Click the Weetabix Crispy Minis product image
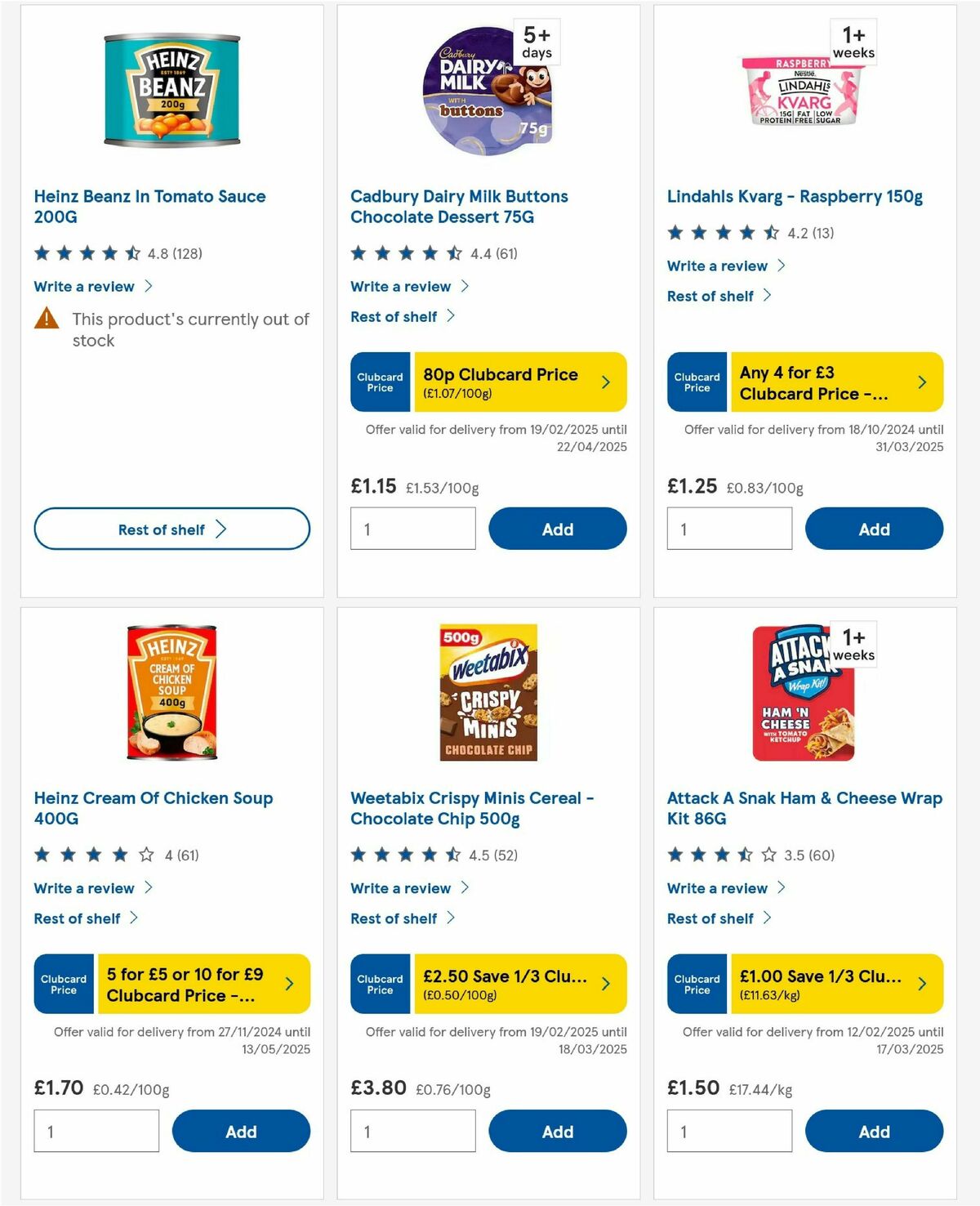 tap(489, 693)
